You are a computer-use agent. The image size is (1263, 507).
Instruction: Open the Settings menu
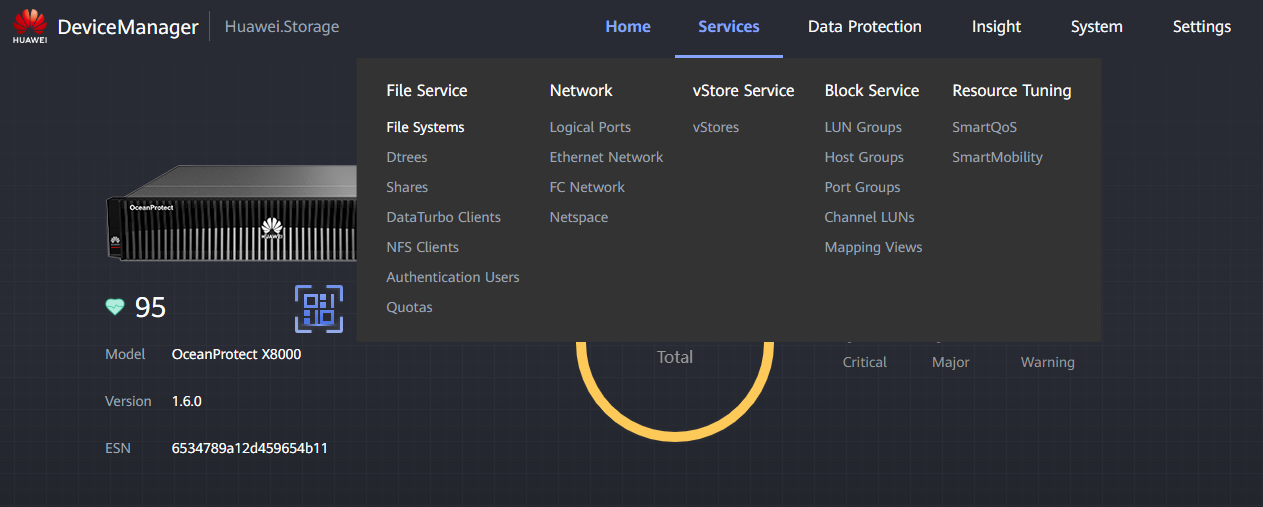pyautogui.click(x=1202, y=27)
